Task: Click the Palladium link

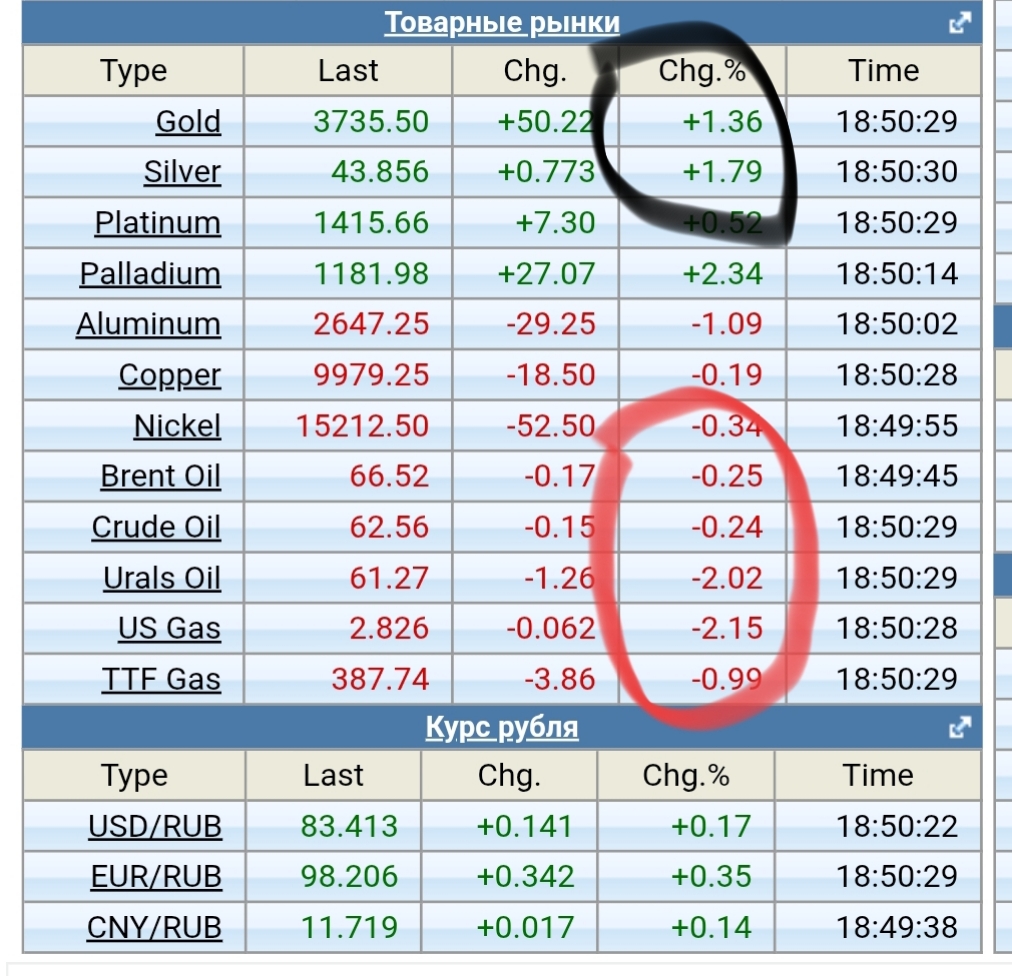Action: [150, 274]
